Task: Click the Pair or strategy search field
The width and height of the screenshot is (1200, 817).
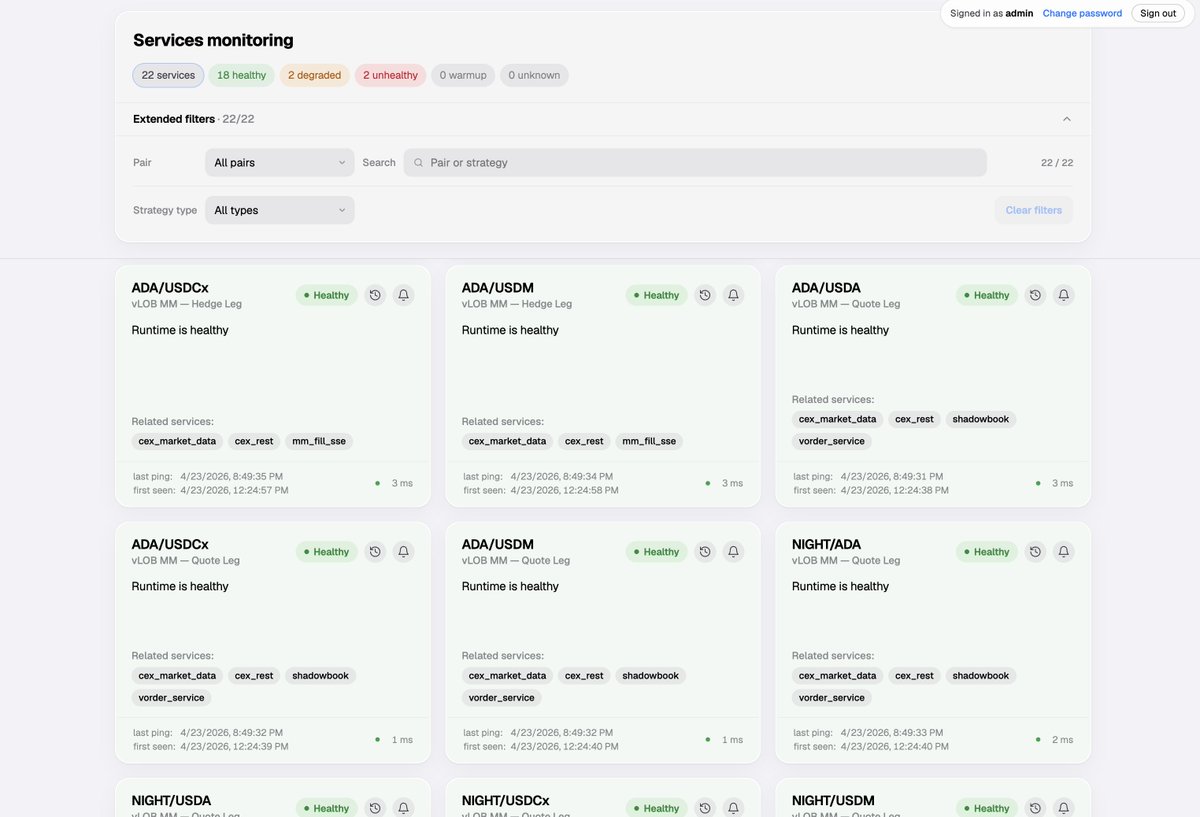Action: click(x=695, y=162)
